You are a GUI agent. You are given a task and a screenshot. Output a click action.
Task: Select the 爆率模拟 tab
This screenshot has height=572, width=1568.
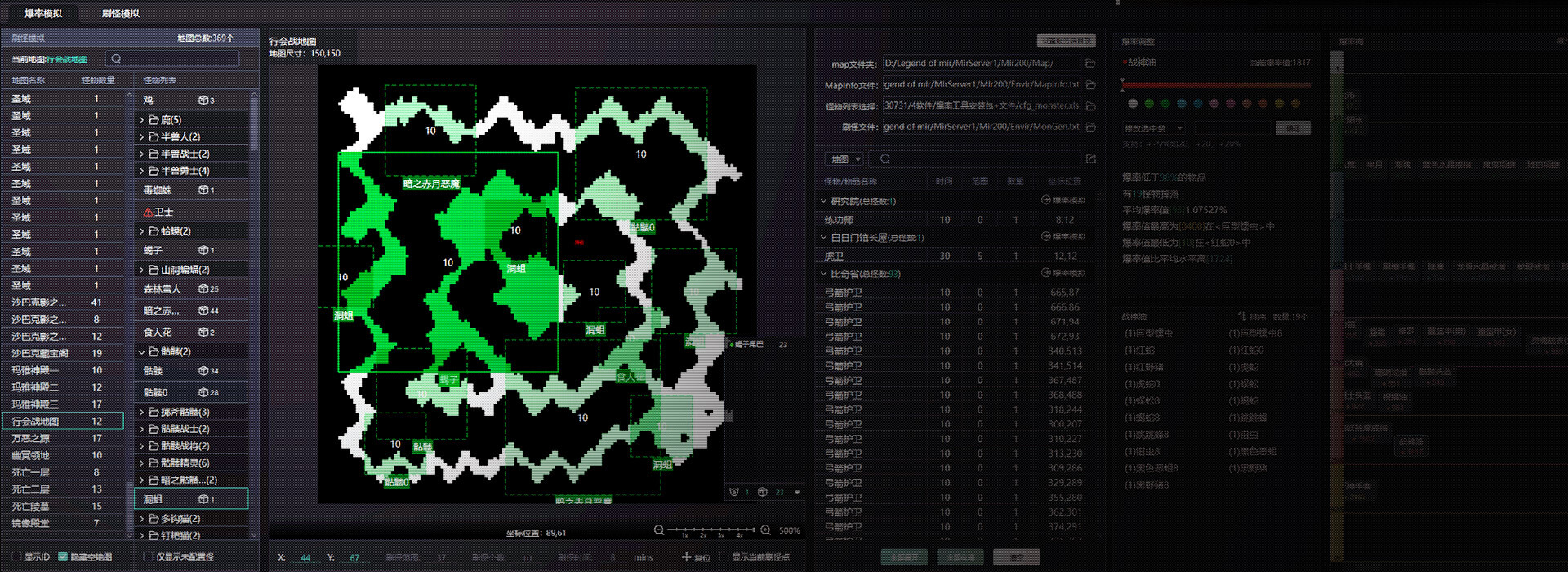click(x=42, y=13)
